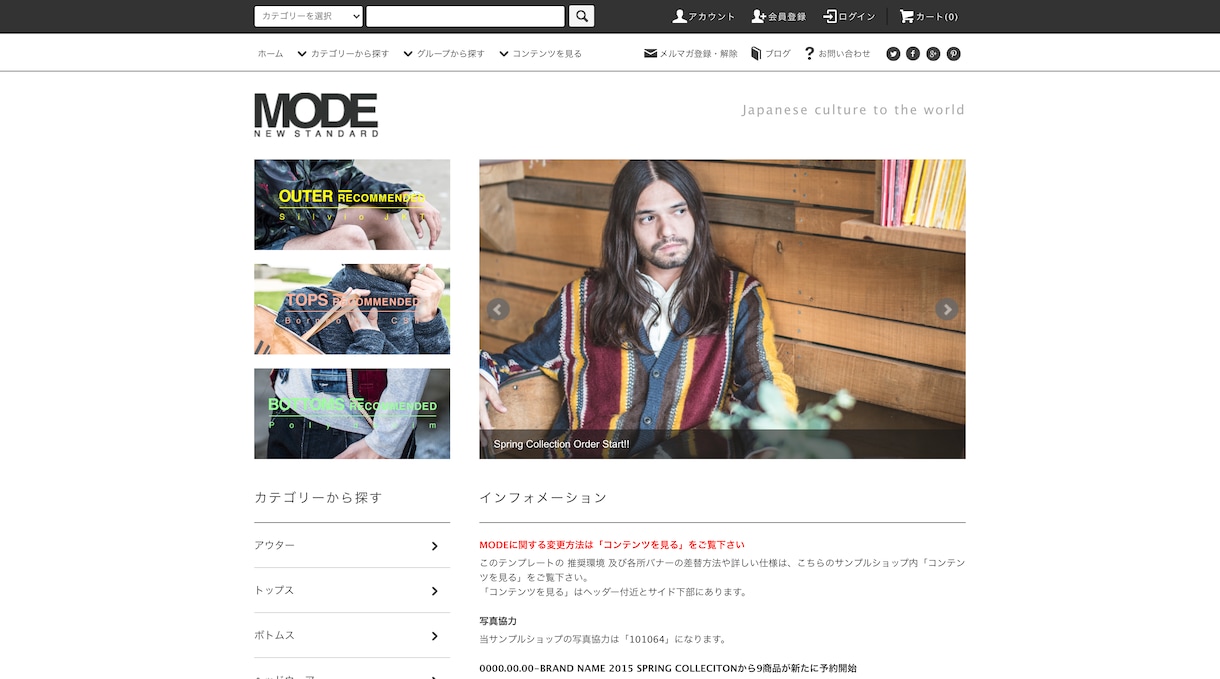Expand カテゴリーから探す navigation menu
Image resolution: width=1220 pixels, height=679 pixels.
pyautogui.click(x=343, y=54)
